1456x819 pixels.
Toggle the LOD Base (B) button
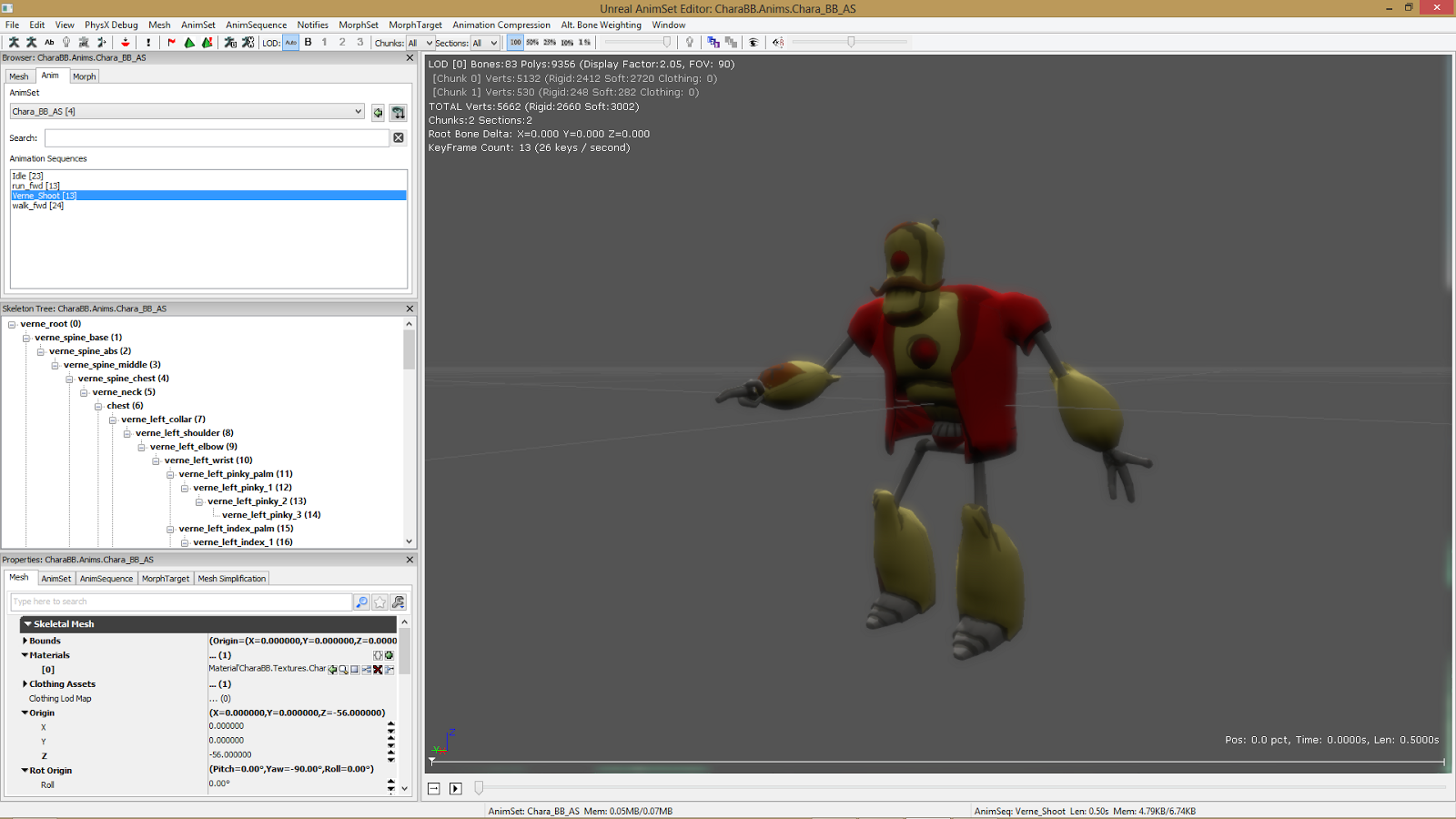(x=308, y=43)
